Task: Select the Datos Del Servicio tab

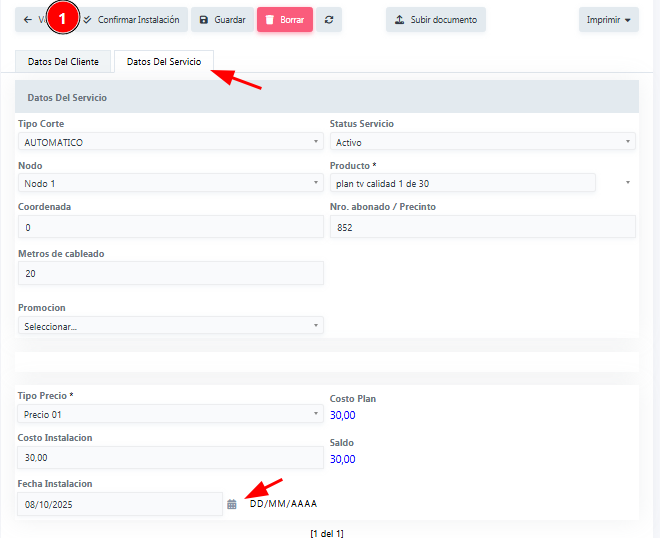Action: tap(164, 62)
